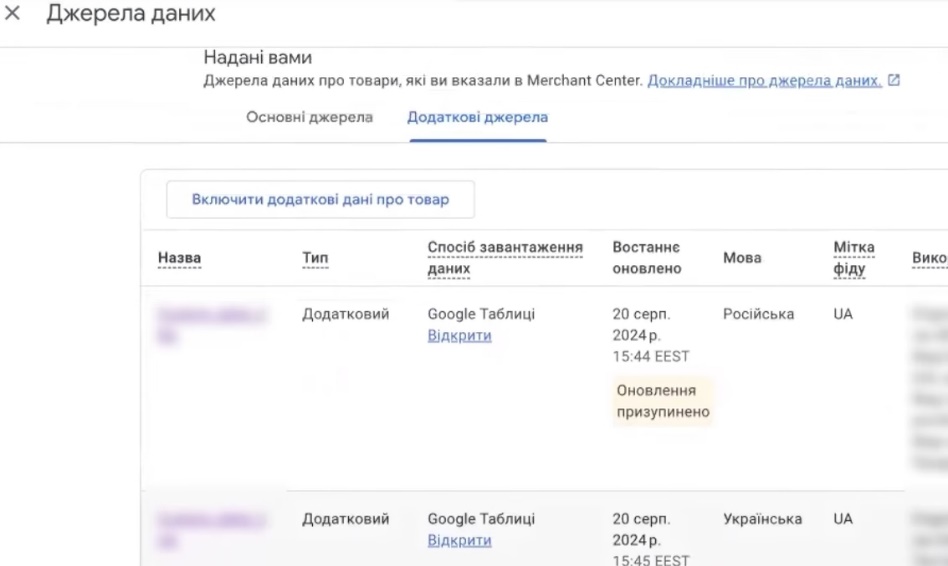Open Відкрити link in the Російська row

[459, 336]
